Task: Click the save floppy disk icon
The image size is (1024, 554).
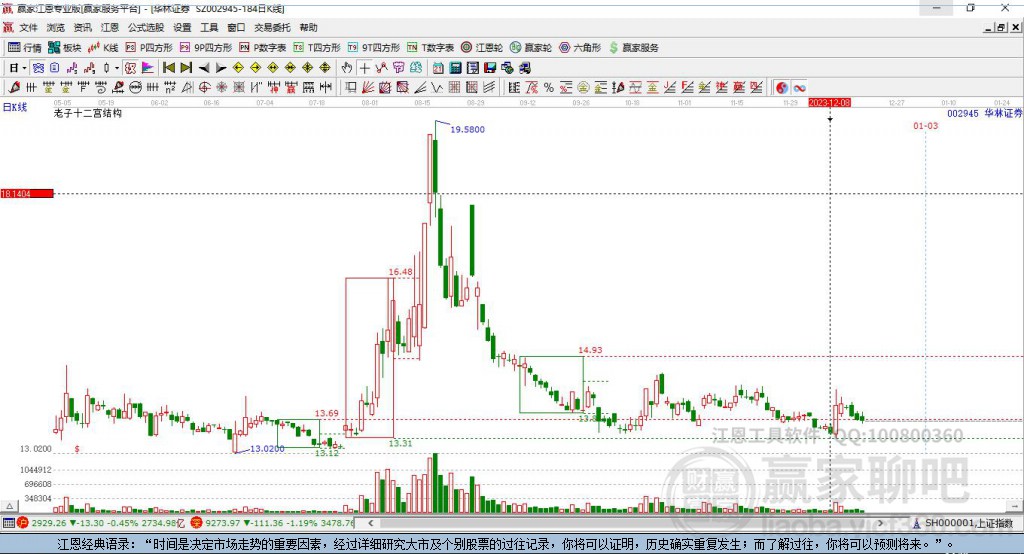Action: pos(491,68)
